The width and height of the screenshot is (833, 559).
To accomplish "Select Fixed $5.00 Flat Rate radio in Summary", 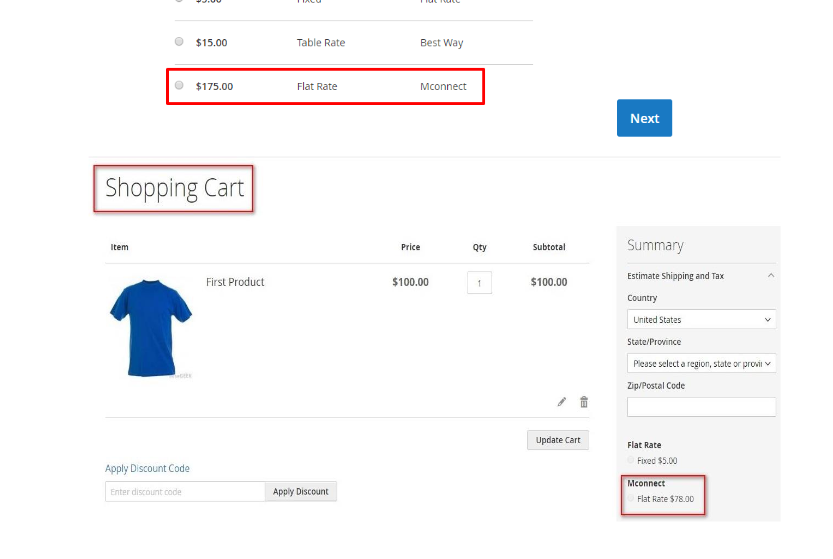I will pyautogui.click(x=631, y=460).
